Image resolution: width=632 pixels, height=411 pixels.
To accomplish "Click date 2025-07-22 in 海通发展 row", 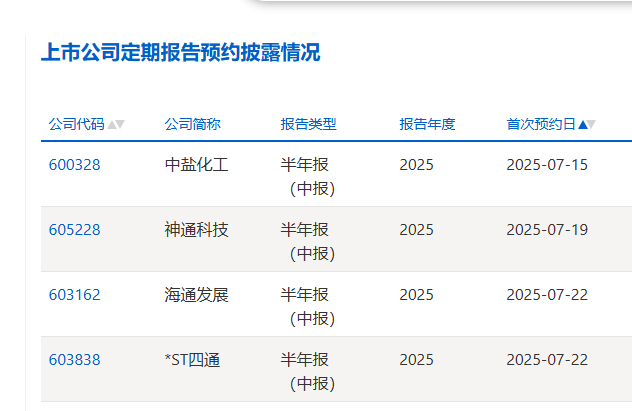I will (547, 295).
